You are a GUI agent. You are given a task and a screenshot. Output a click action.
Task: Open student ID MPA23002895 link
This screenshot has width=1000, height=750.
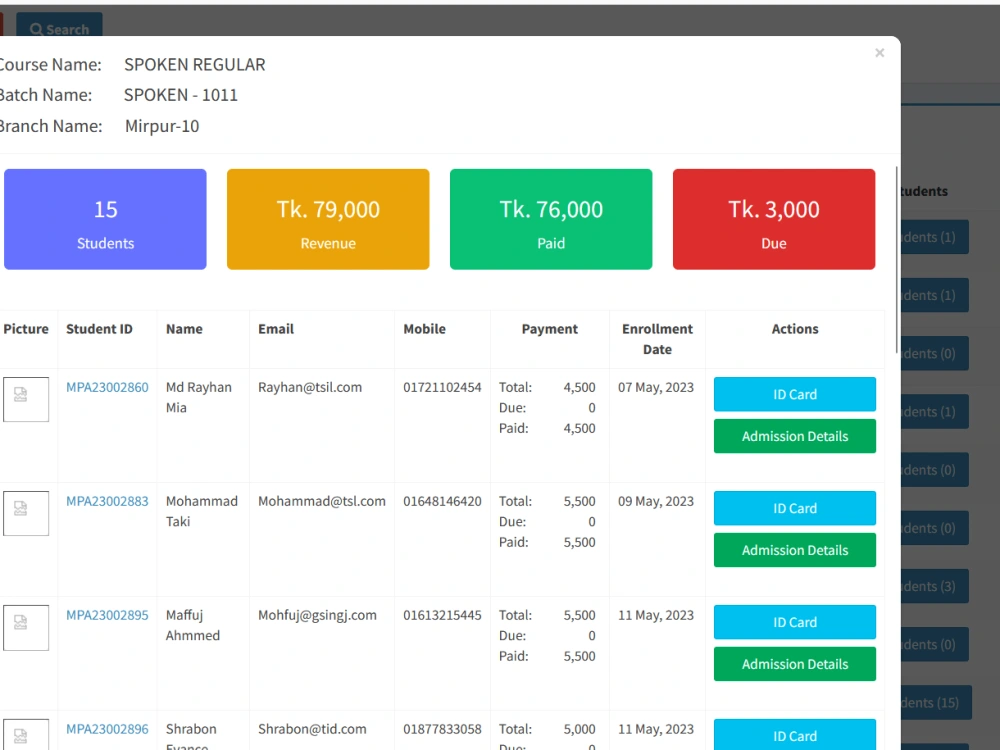(107, 615)
